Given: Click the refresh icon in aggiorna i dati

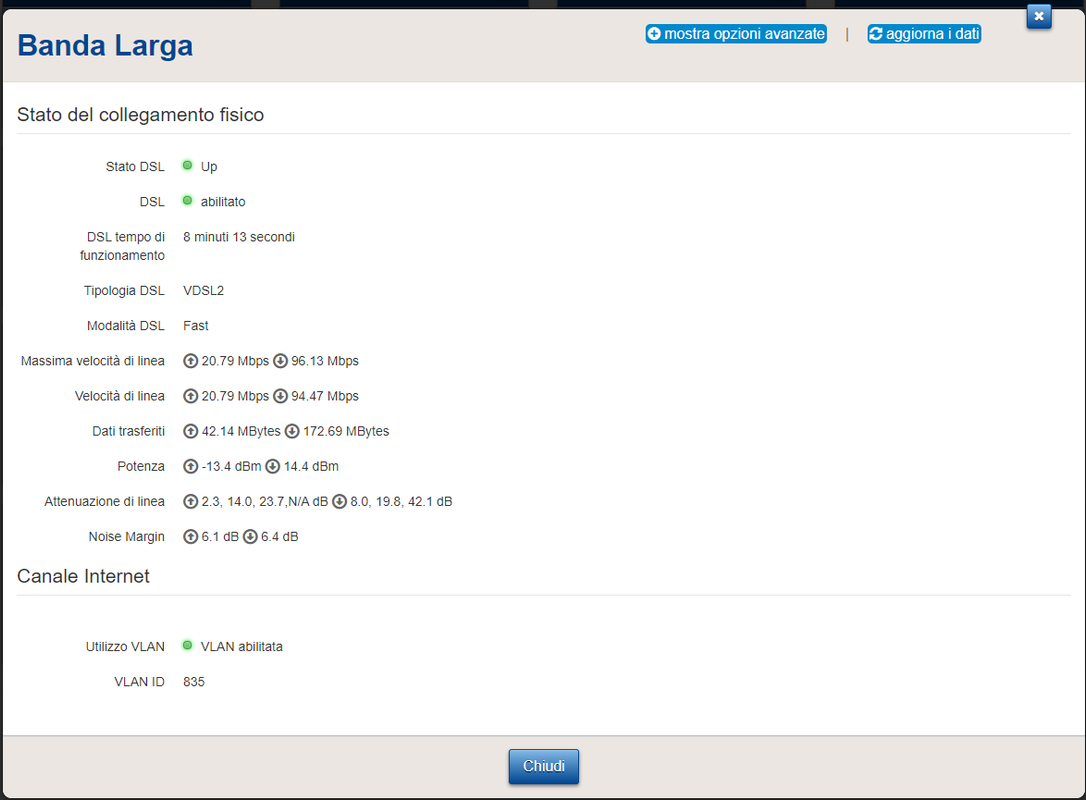Looking at the screenshot, I should 876,34.
